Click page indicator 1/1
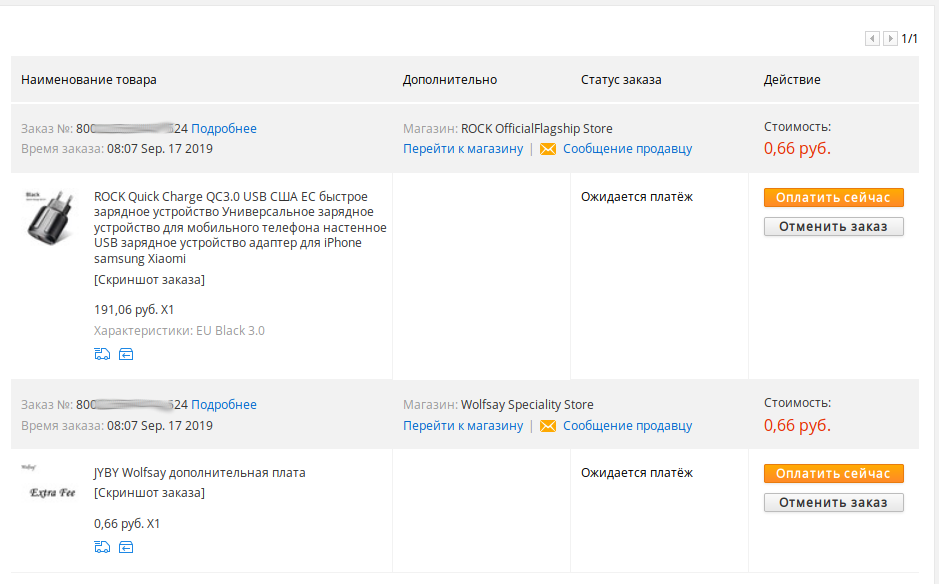Image resolution: width=939 pixels, height=584 pixels. point(910,39)
